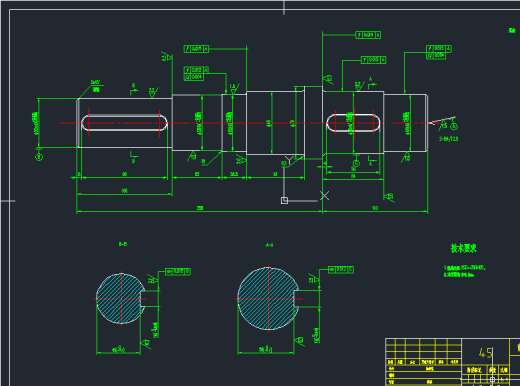Select the tolerance frame beside B-B section
The width and height of the screenshot is (520, 386).
(178, 271)
